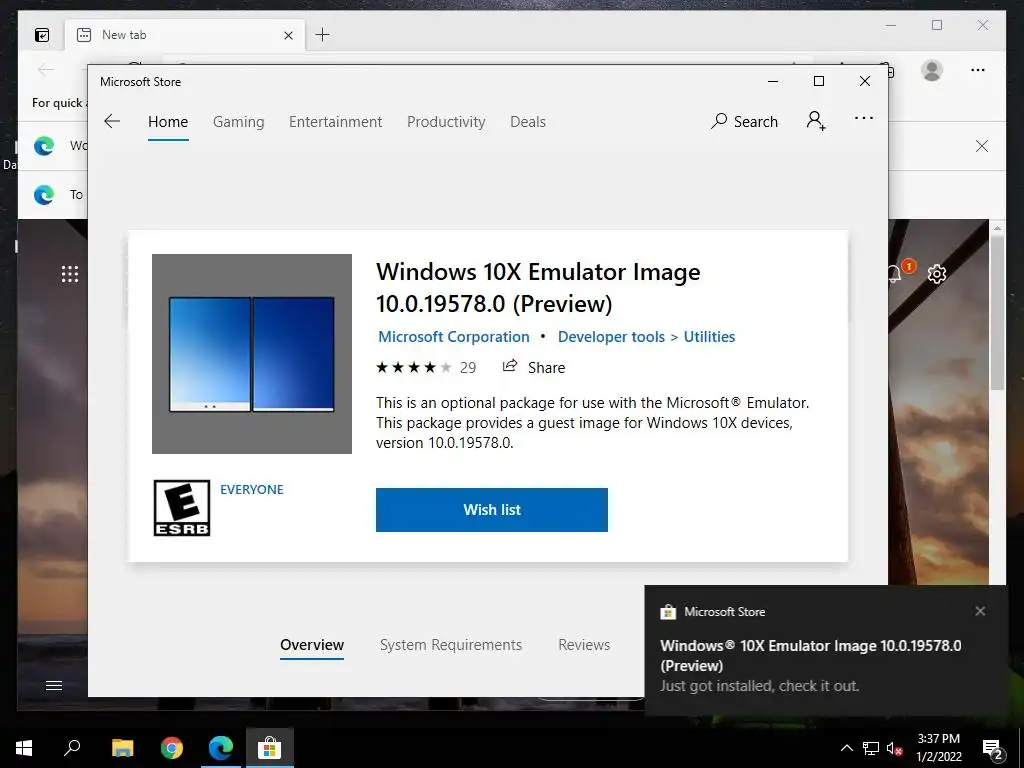Image resolution: width=1024 pixels, height=768 pixels.
Task: Open the Windows Start menu
Action: (x=24, y=748)
